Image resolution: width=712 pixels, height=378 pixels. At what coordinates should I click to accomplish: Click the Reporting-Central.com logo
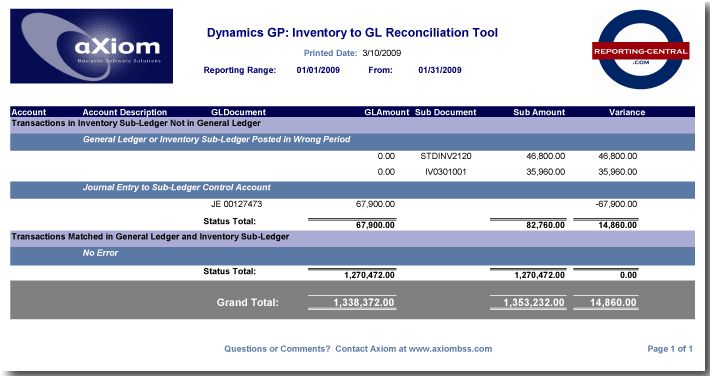click(x=640, y=49)
